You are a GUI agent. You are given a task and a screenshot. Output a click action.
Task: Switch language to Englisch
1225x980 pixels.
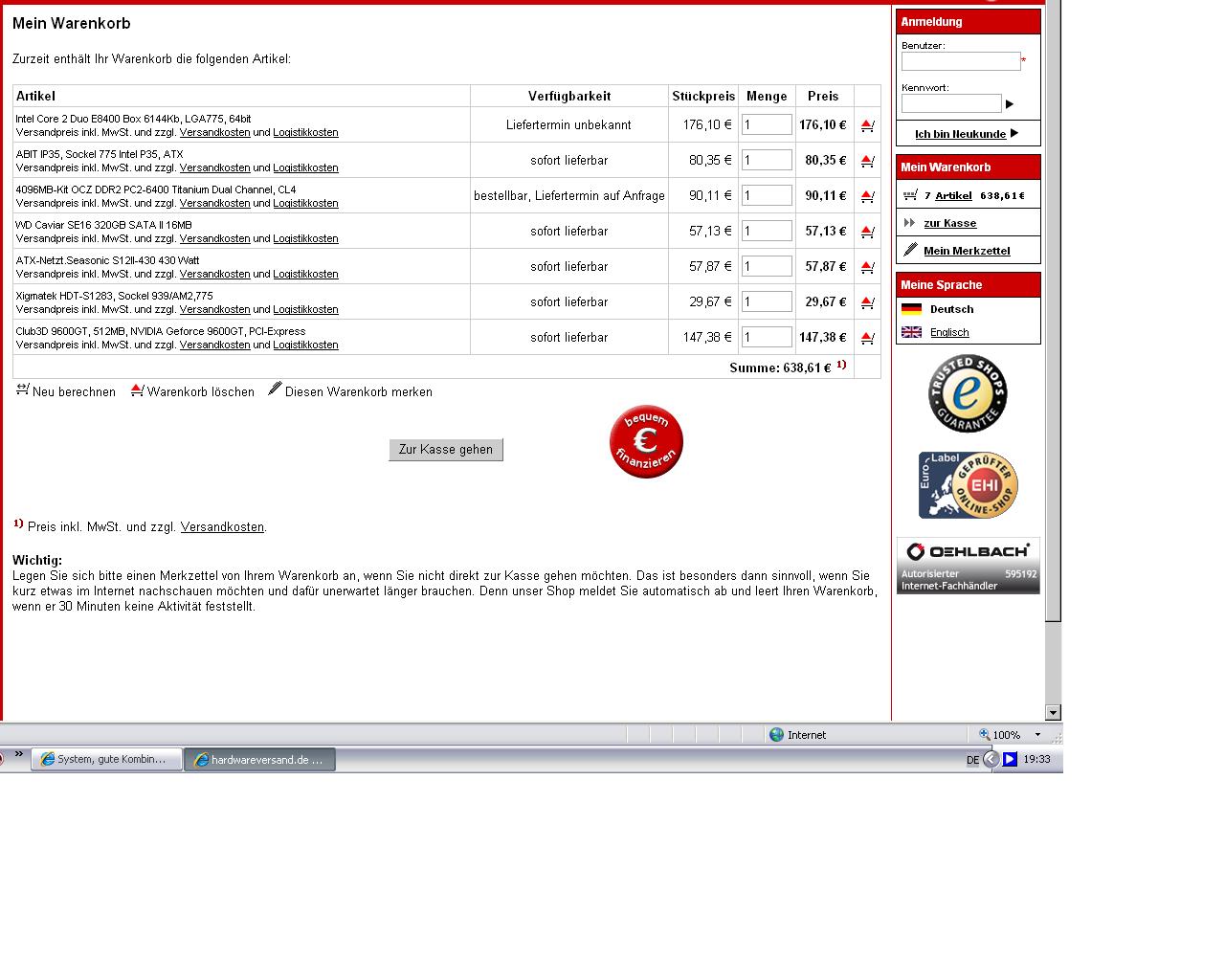[949, 332]
